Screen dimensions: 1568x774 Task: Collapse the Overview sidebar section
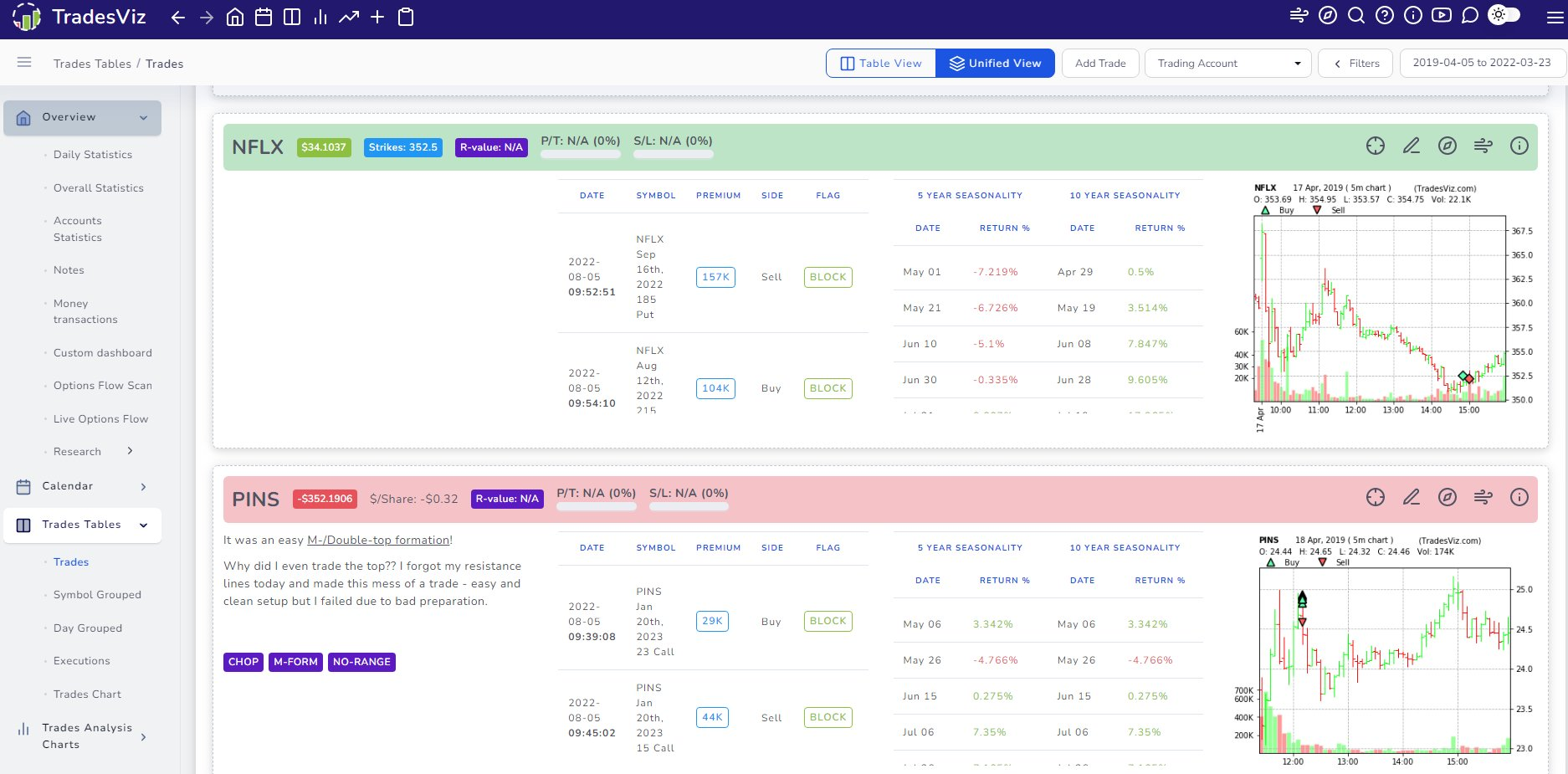(82, 118)
